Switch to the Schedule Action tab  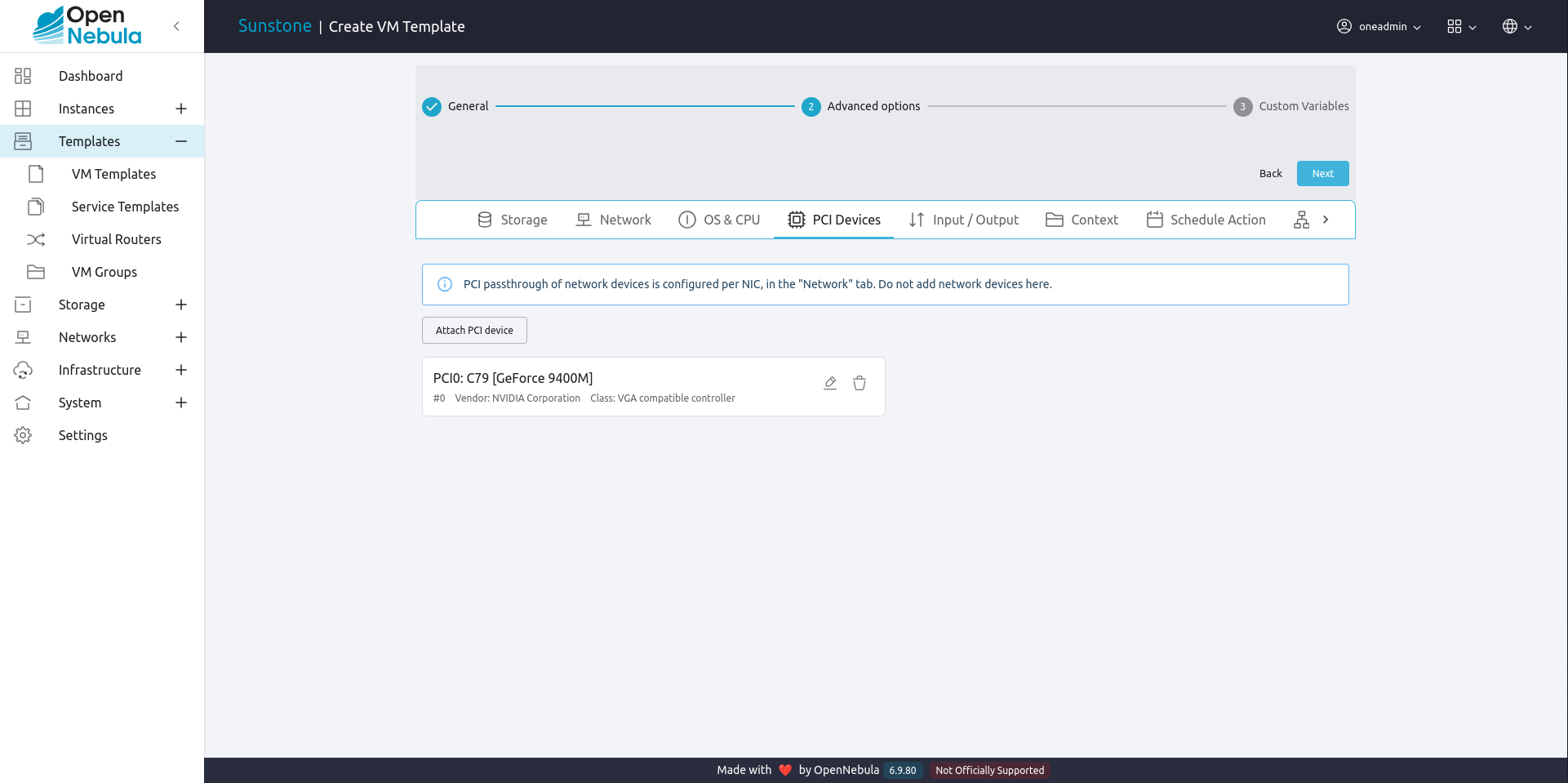tap(1206, 220)
